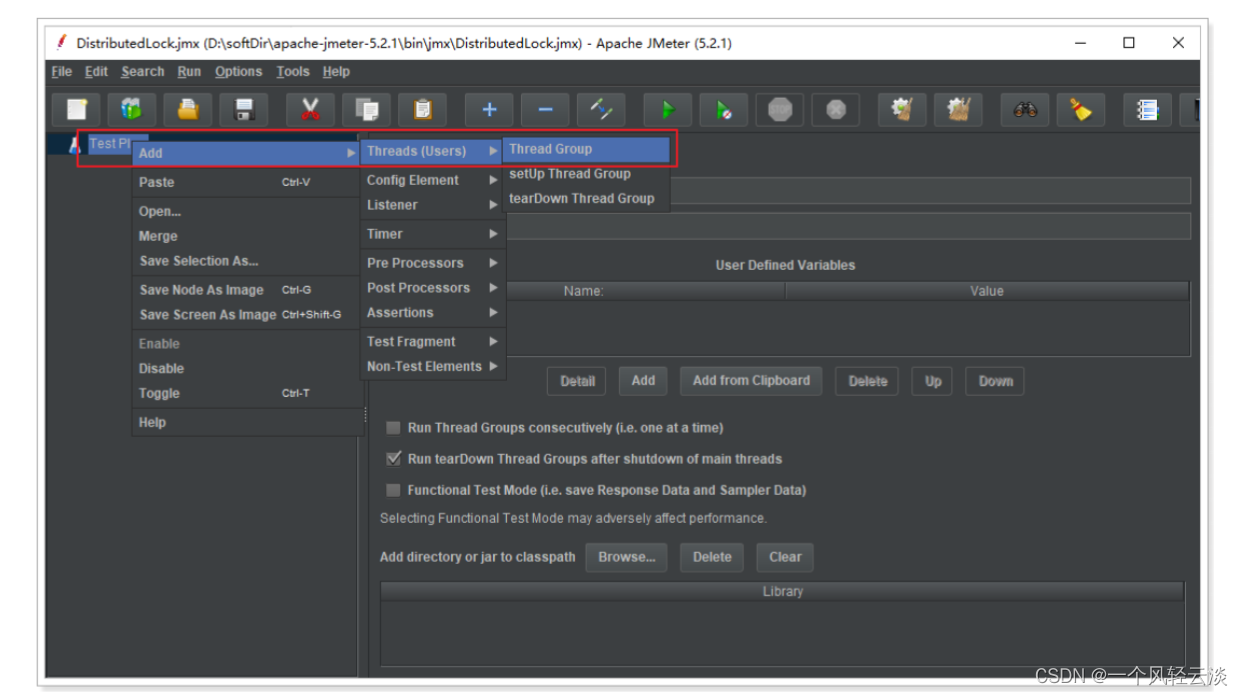Click Delete button beside Browse
The height and width of the screenshot is (695, 1243).
(x=712, y=557)
